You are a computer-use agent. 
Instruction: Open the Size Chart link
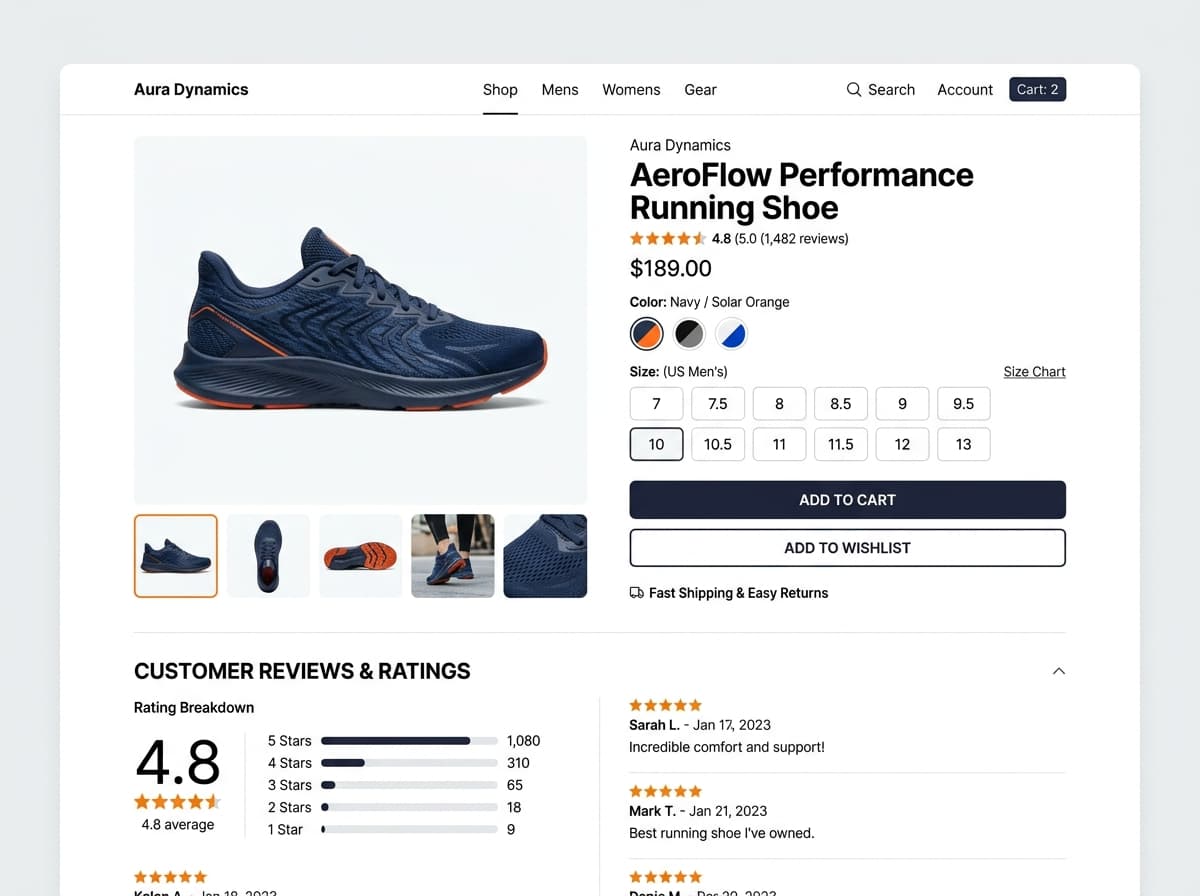pyautogui.click(x=1034, y=372)
